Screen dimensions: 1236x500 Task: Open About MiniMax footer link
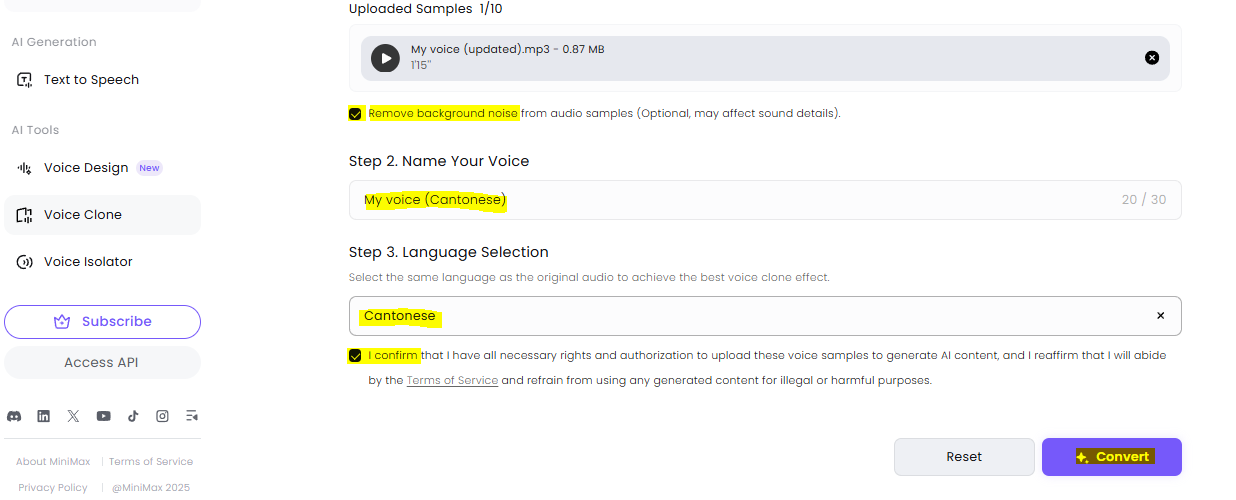coord(53,462)
